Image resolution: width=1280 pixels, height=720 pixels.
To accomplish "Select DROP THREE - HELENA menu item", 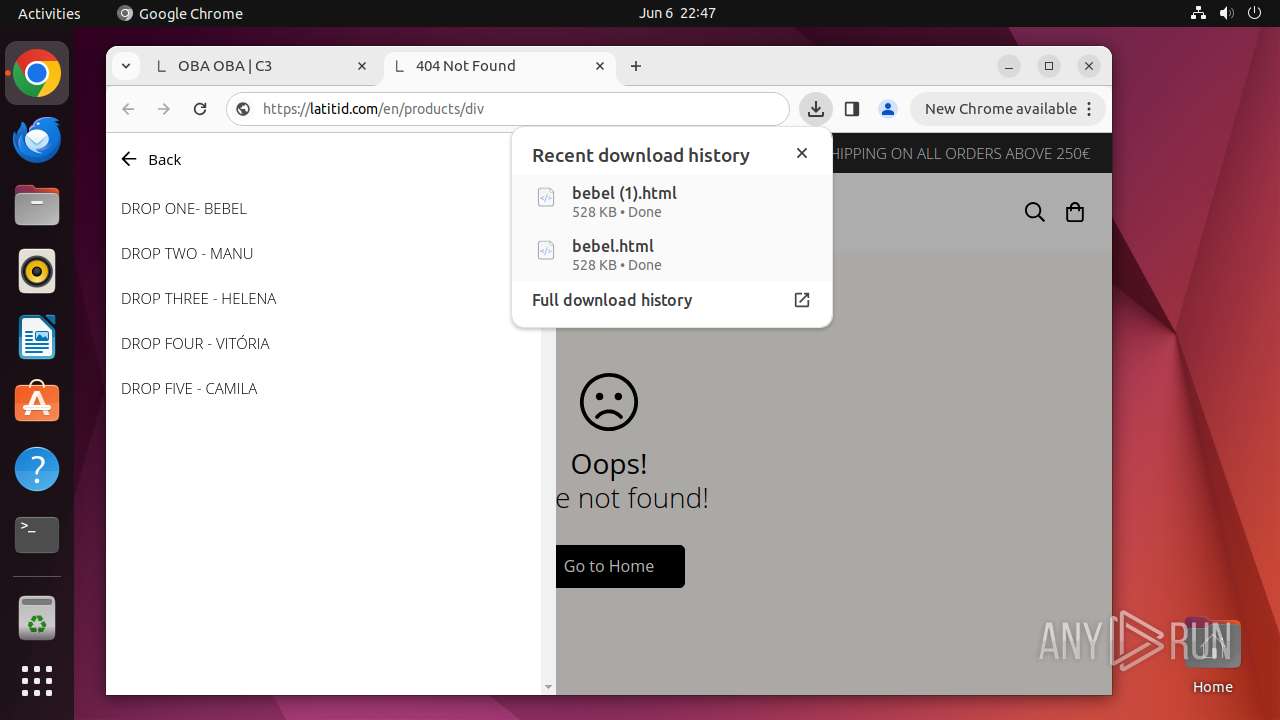I will (x=198, y=299).
